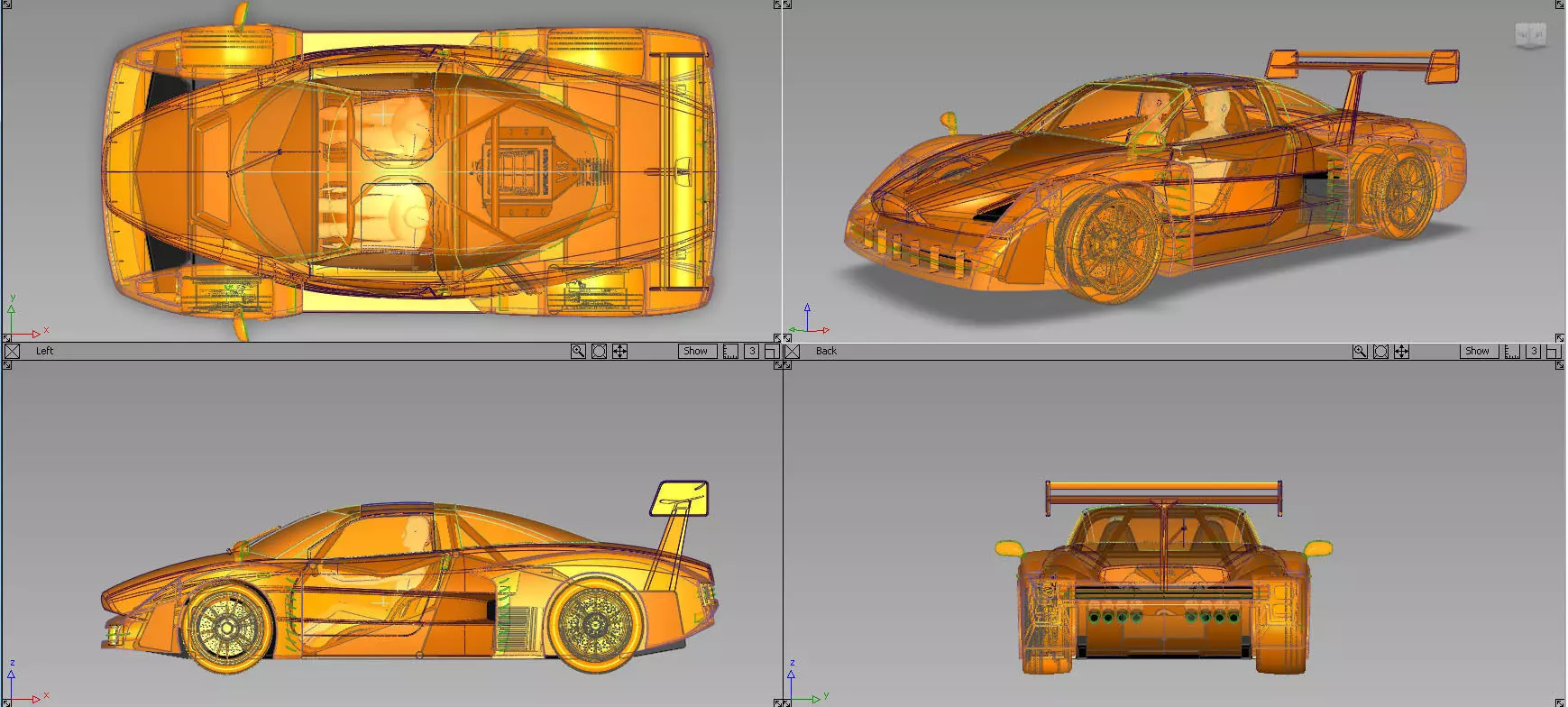The image size is (1568, 707).
Task: Click the look-at icon in the Back viewport bar
Action: (x=1380, y=352)
